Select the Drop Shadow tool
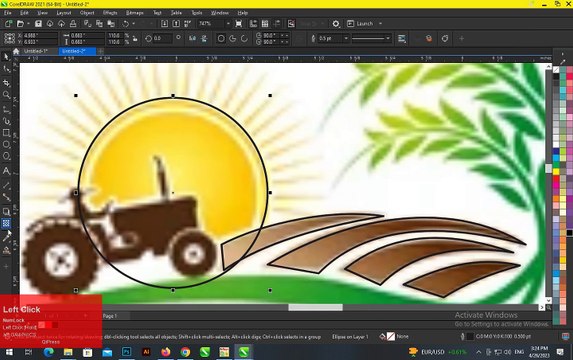573x360 pixels. pyautogui.click(x=6, y=212)
